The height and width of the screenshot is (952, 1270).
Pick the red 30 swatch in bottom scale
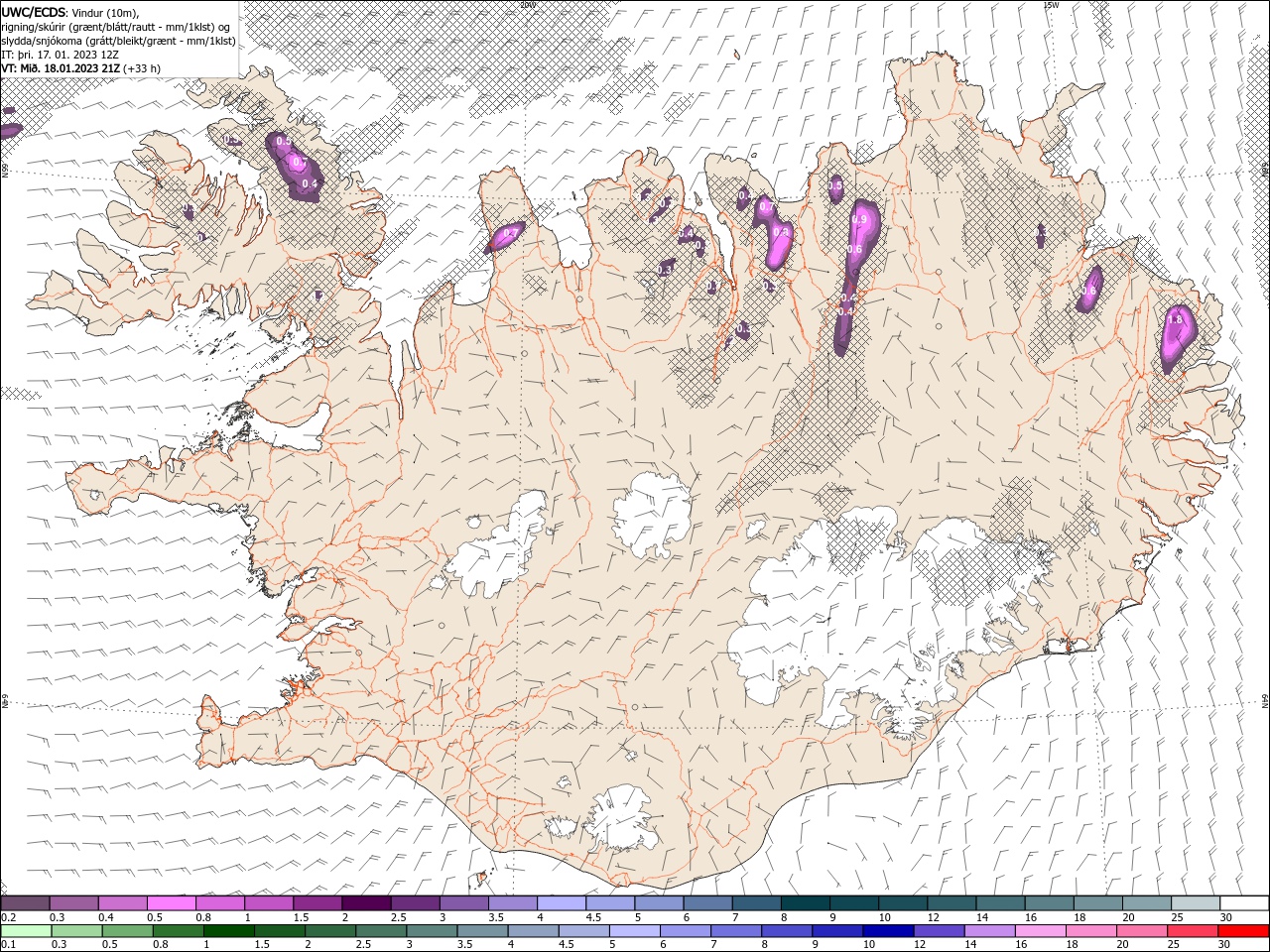tap(1243, 931)
